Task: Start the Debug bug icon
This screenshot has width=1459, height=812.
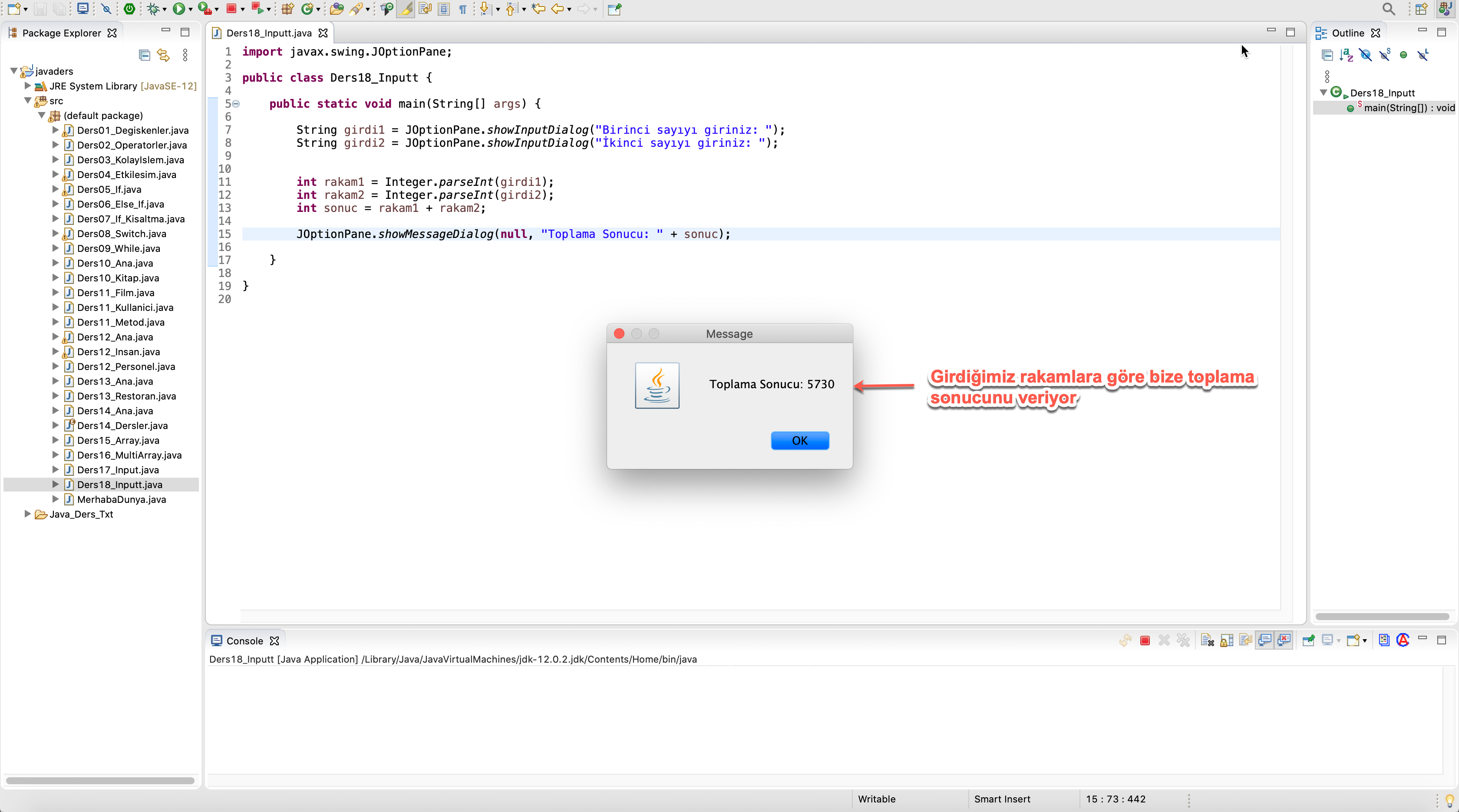Action: tap(152, 9)
